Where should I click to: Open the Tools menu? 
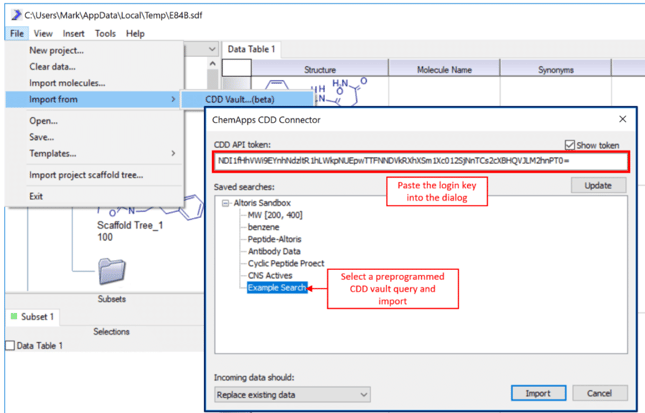coord(105,34)
